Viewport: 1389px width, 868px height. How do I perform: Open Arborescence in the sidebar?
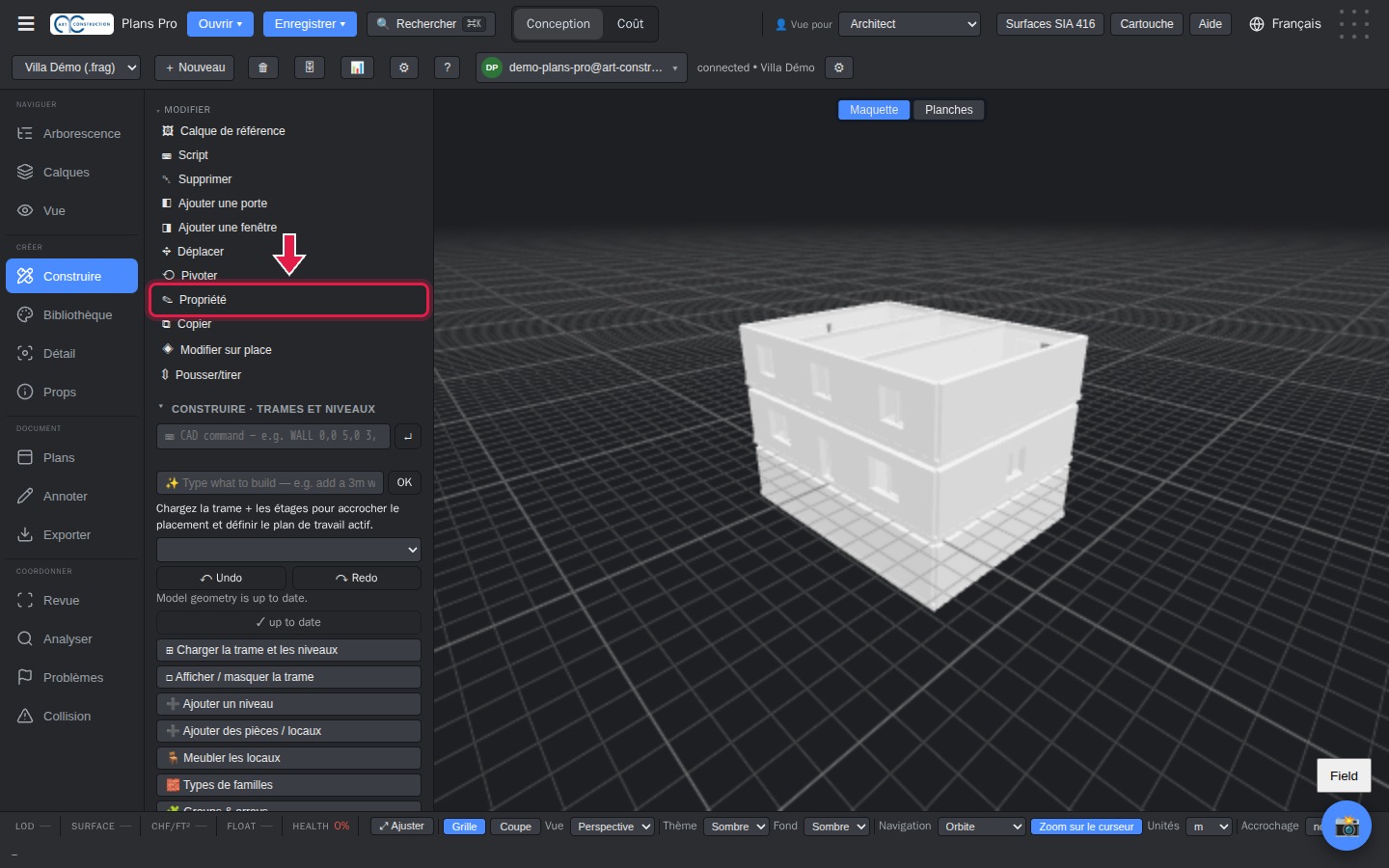pyautogui.click(x=72, y=134)
